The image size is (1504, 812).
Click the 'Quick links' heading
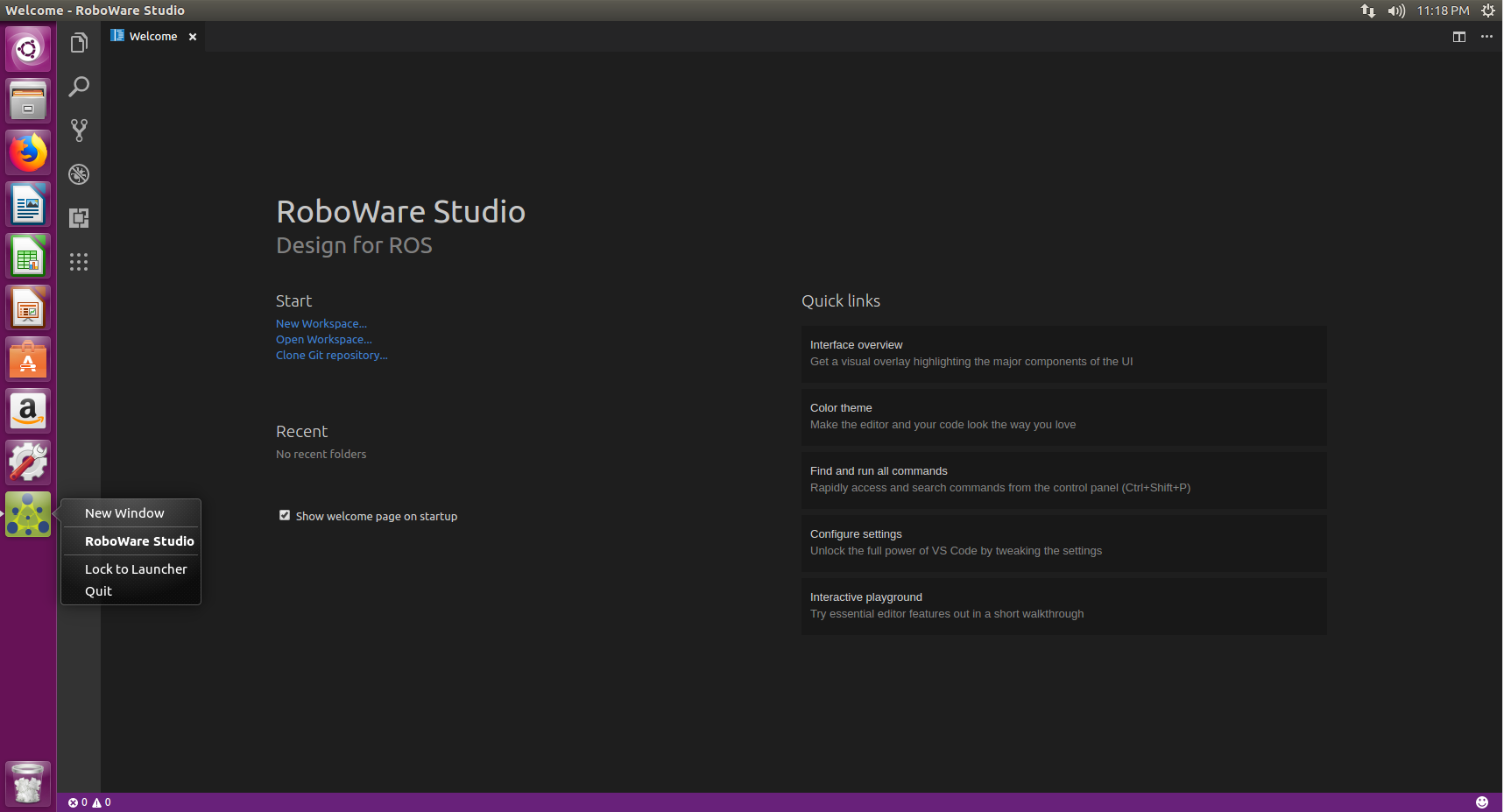click(x=841, y=301)
